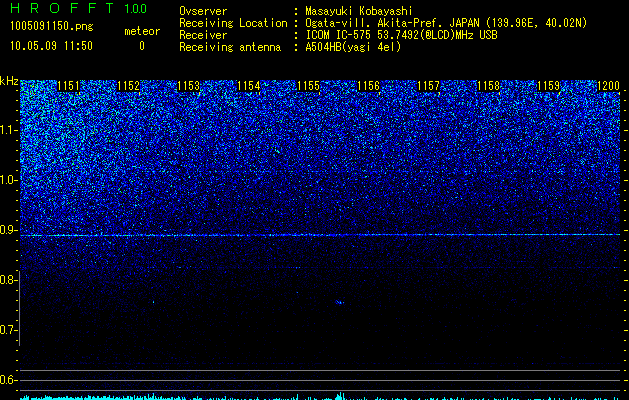This screenshot has width=629, height=400.
Task: Click the 1153 time marker
Action: (189, 86)
